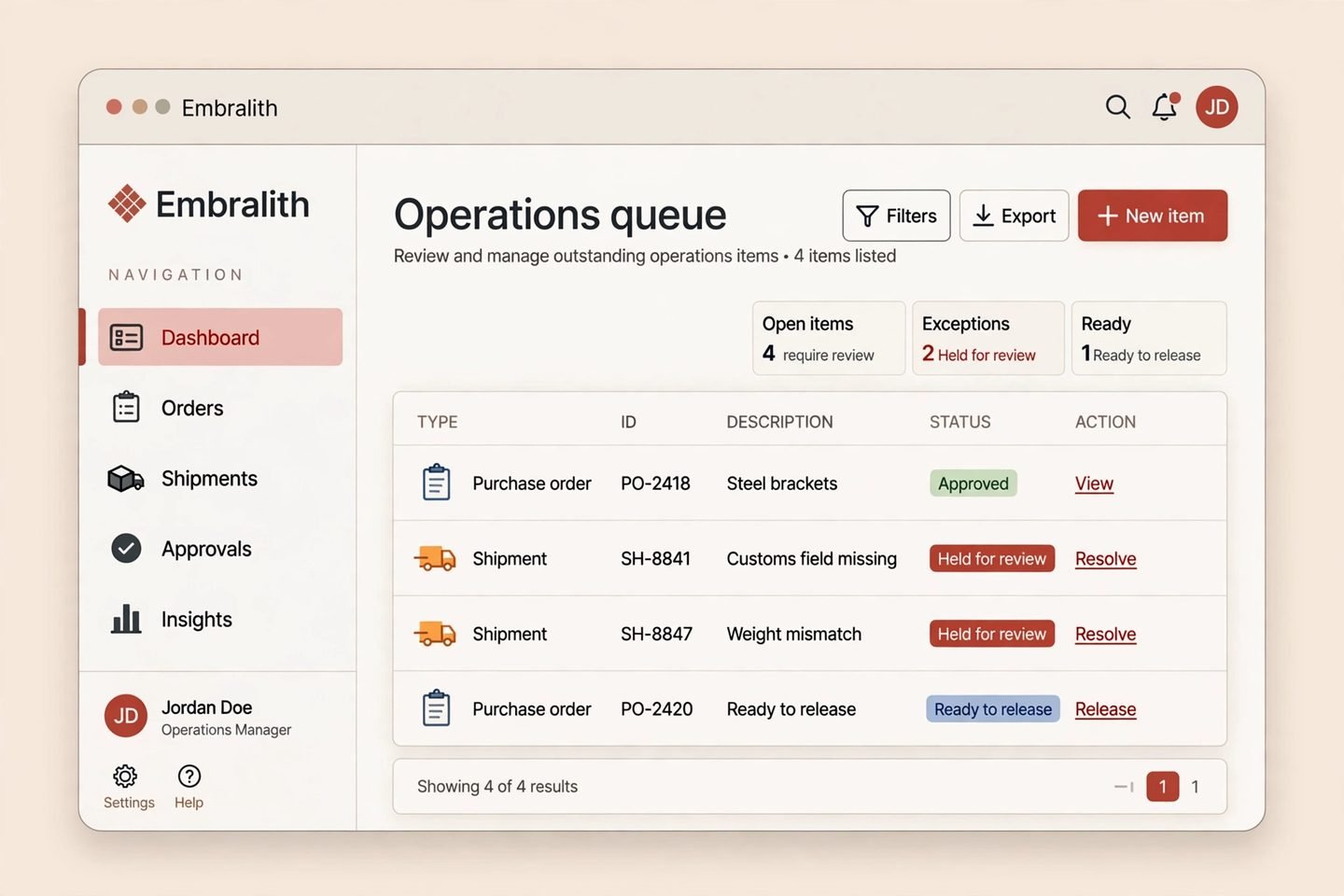
Task: Click the clipboard icon for PO-2418
Action: click(436, 483)
